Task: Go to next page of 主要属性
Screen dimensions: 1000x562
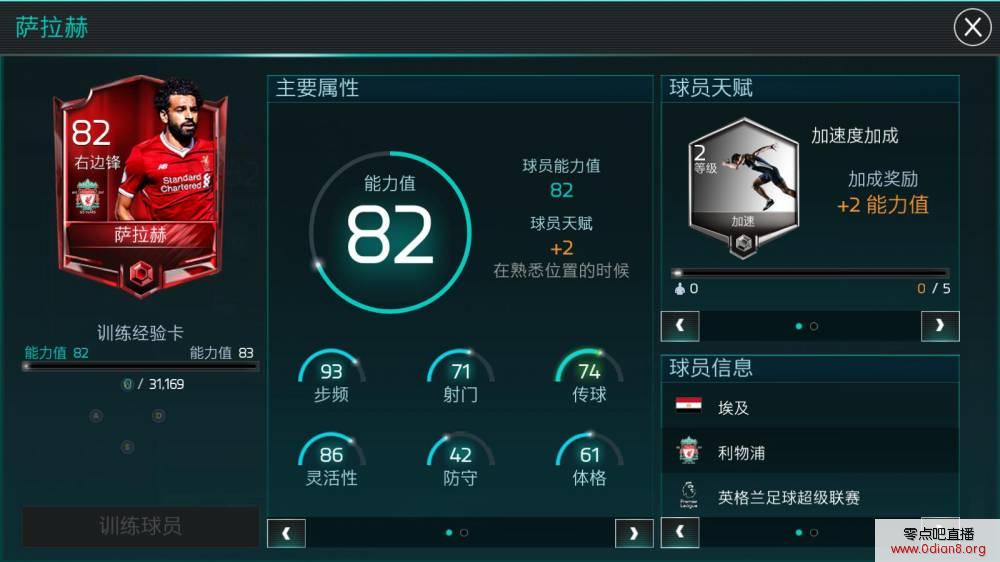Action: pos(633,533)
